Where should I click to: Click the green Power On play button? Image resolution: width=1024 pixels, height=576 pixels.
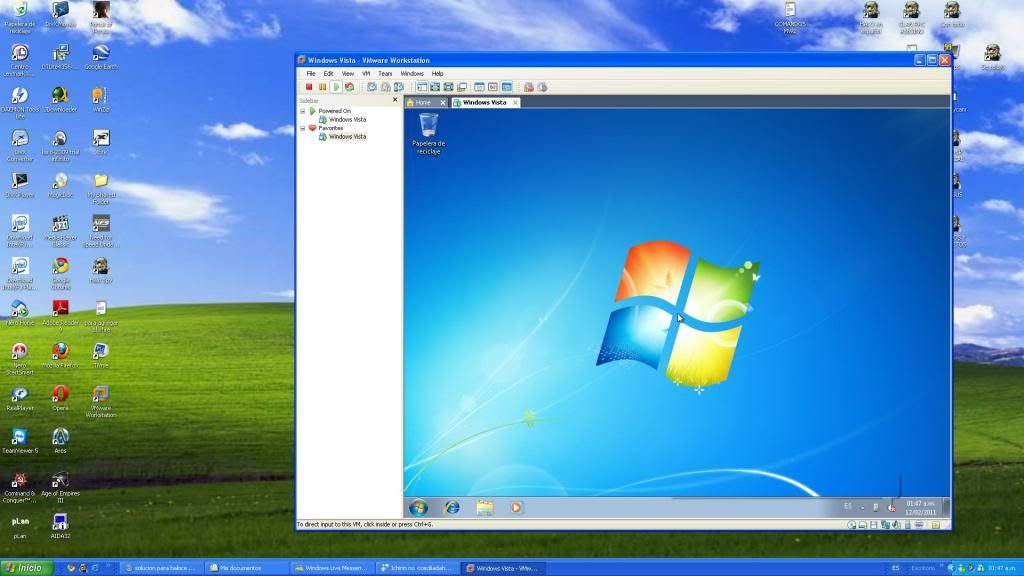click(336, 87)
